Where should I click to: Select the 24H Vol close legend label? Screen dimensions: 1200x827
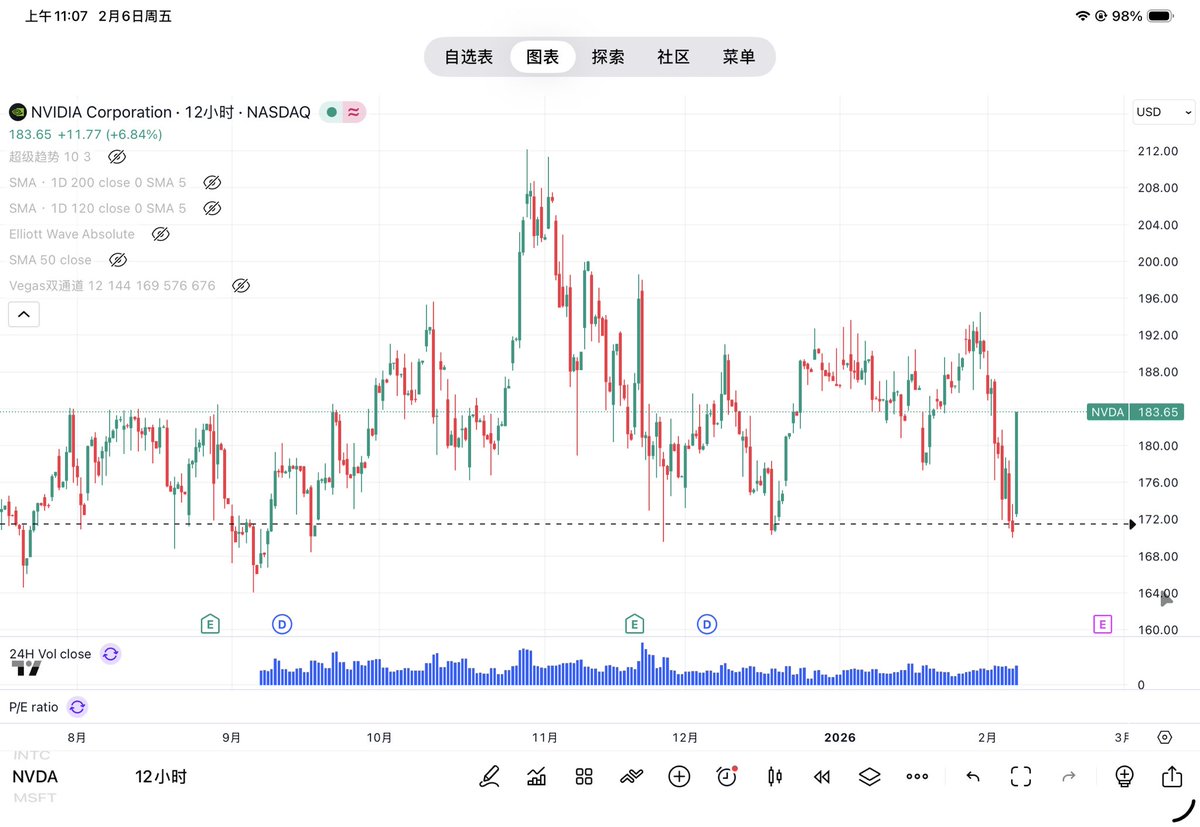pyautogui.click(x=50, y=654)
